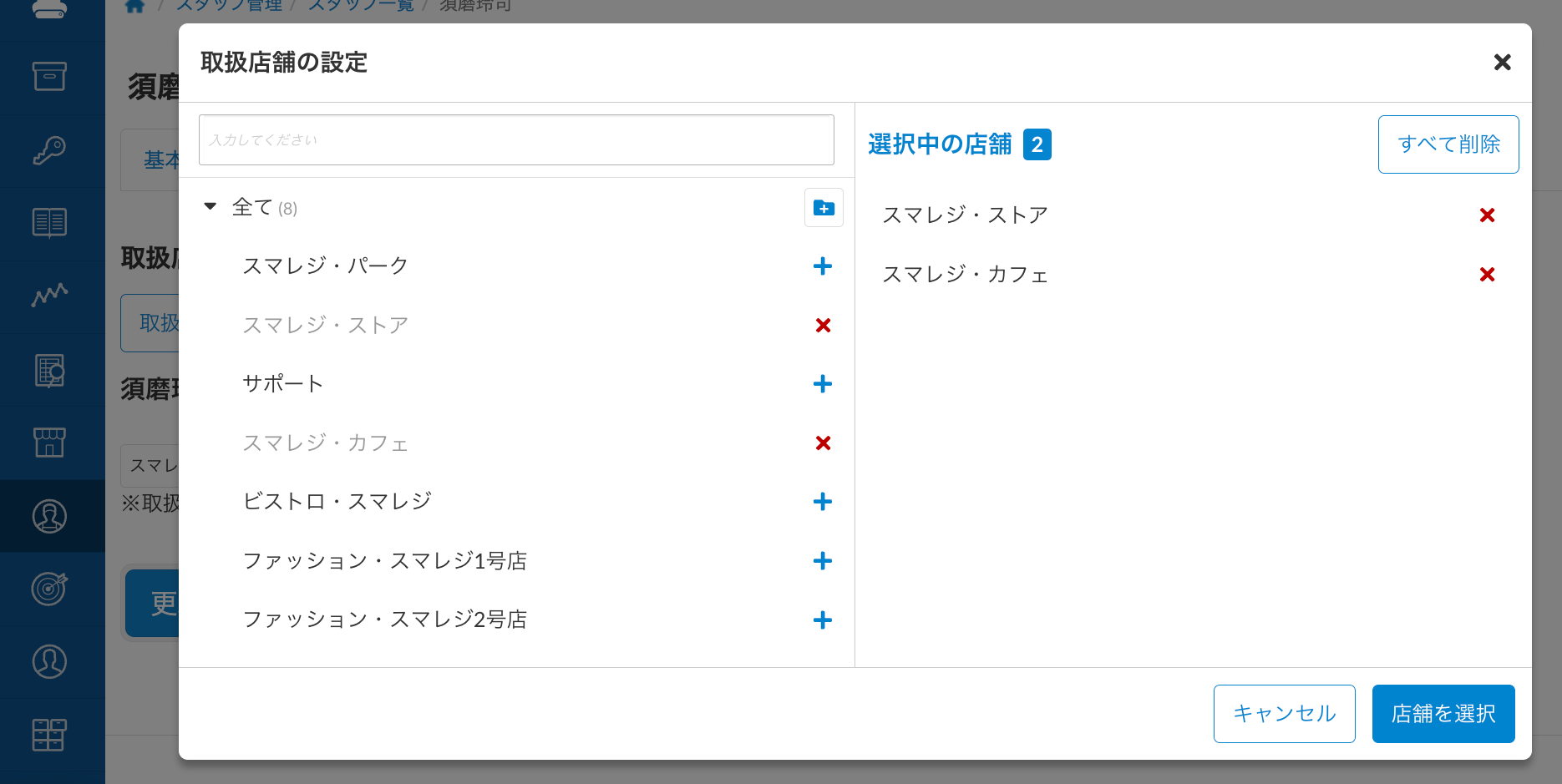Confirm with 店舗を選択 button

(1443, 714)
